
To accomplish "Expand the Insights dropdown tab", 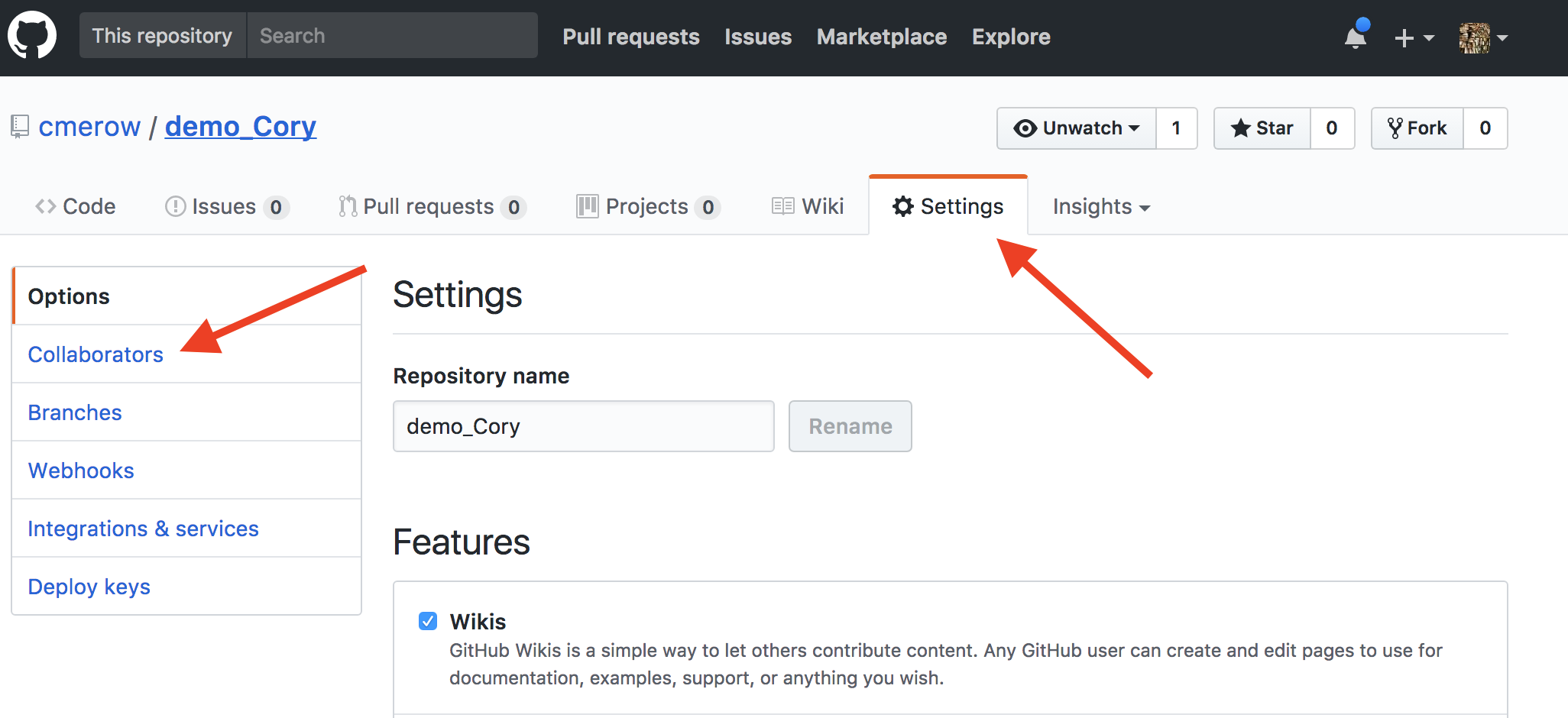I will [1101, 206].
